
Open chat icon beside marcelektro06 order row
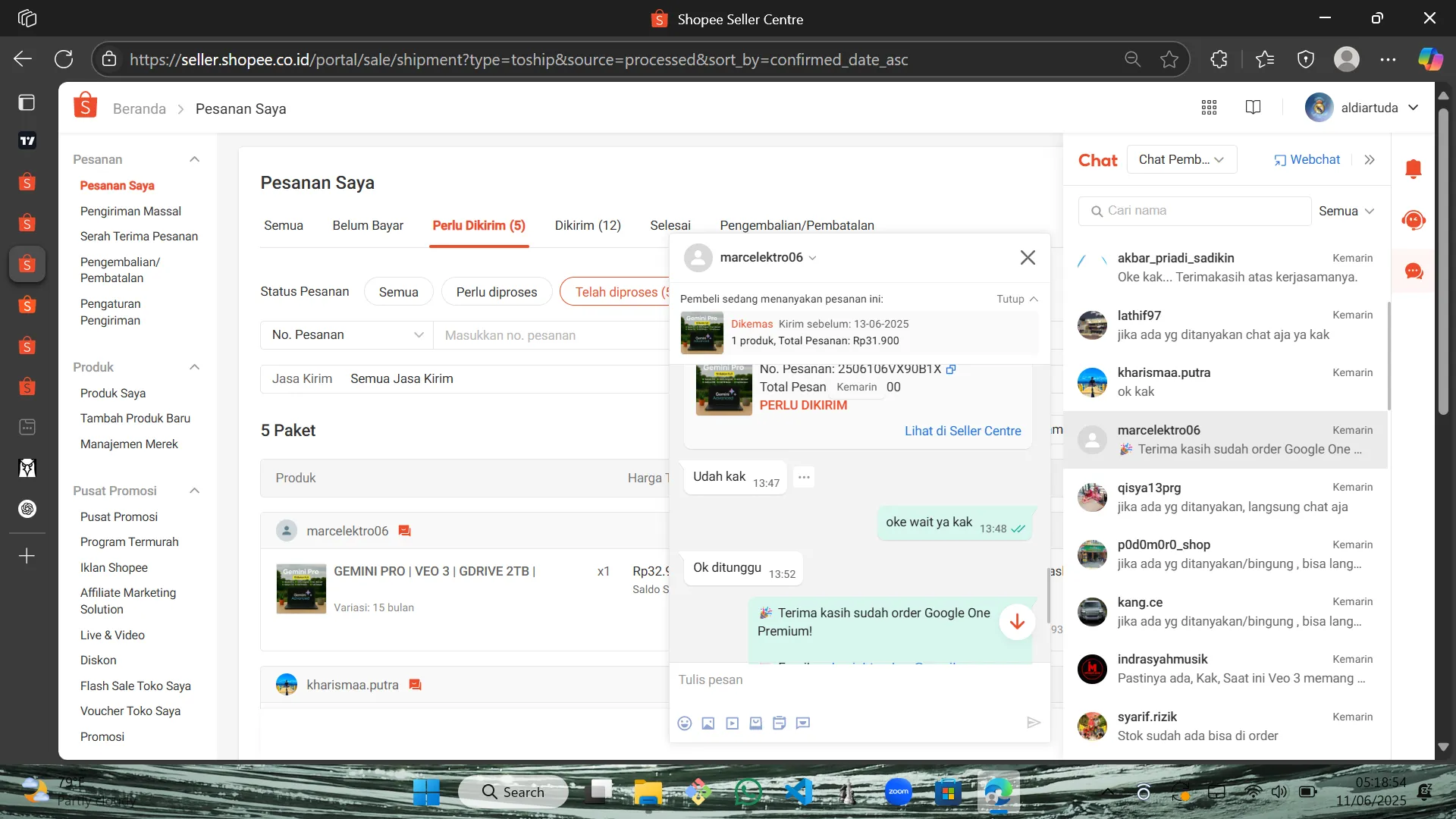tap(405, 531)
